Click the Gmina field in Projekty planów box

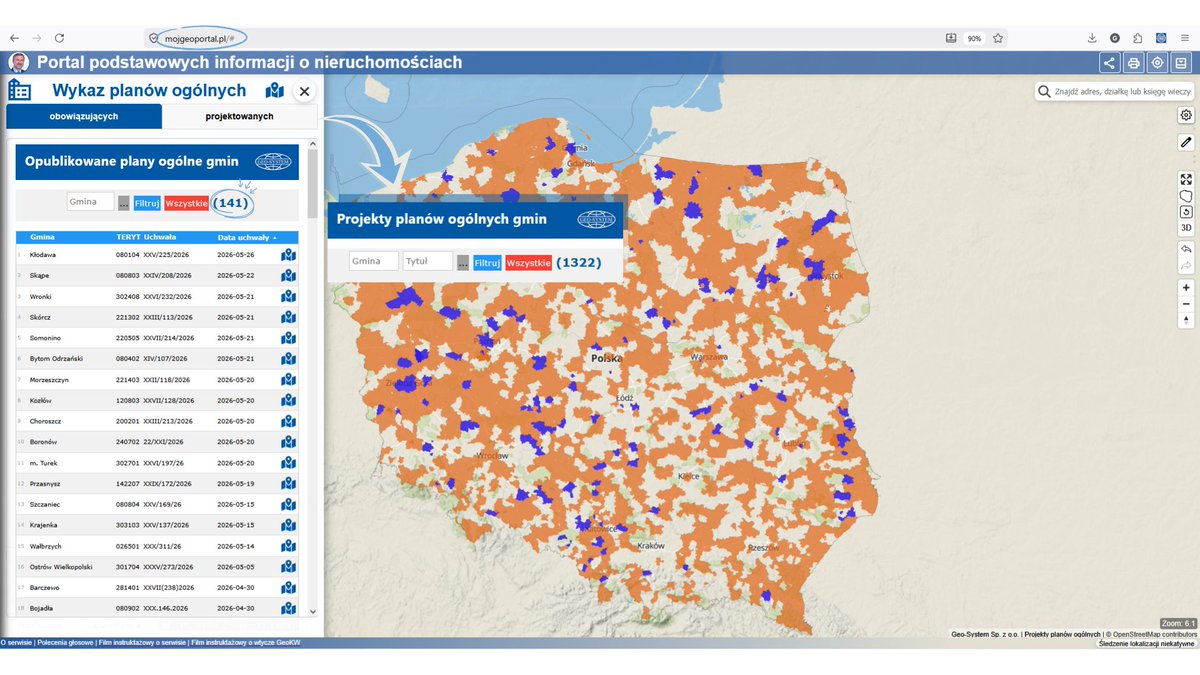(374, 261)
